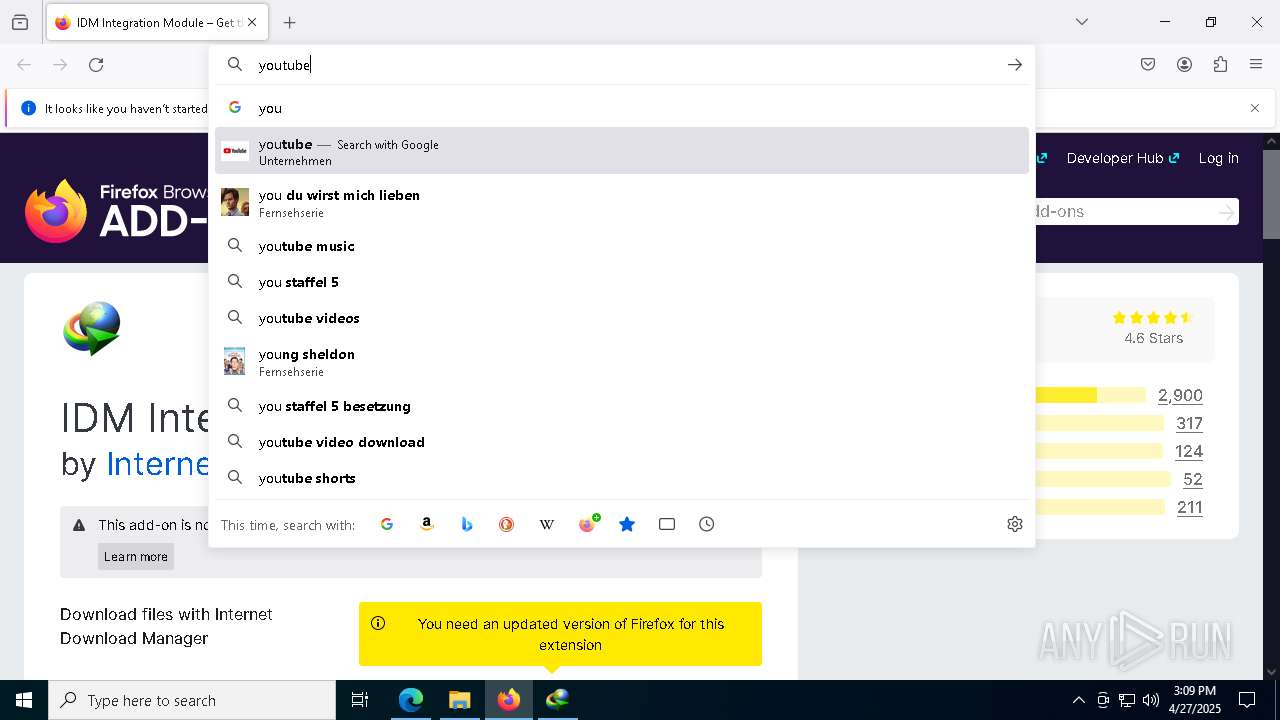Pick 'you staffel 5 besetzung' suggestion
Viewport: 1280px width, 720px height.
pos(622,406)
